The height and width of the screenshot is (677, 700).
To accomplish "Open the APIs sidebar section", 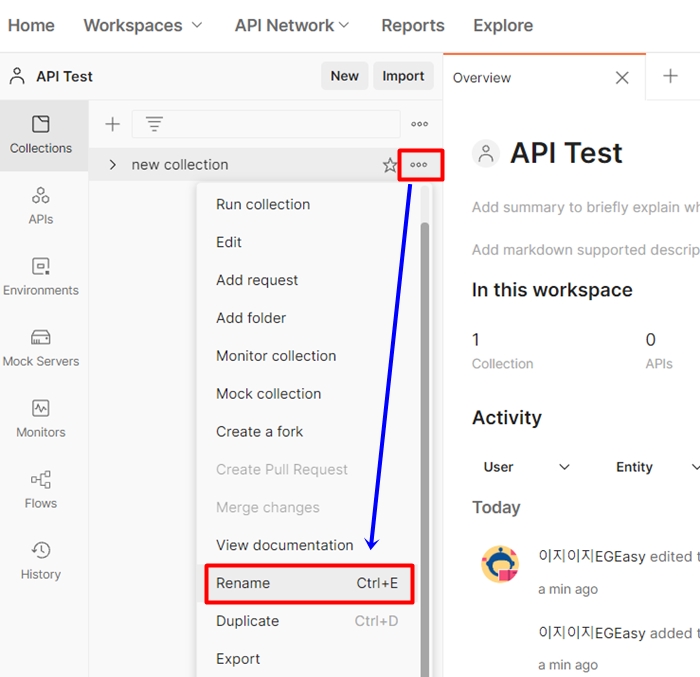I will click(x=41, y=206).
